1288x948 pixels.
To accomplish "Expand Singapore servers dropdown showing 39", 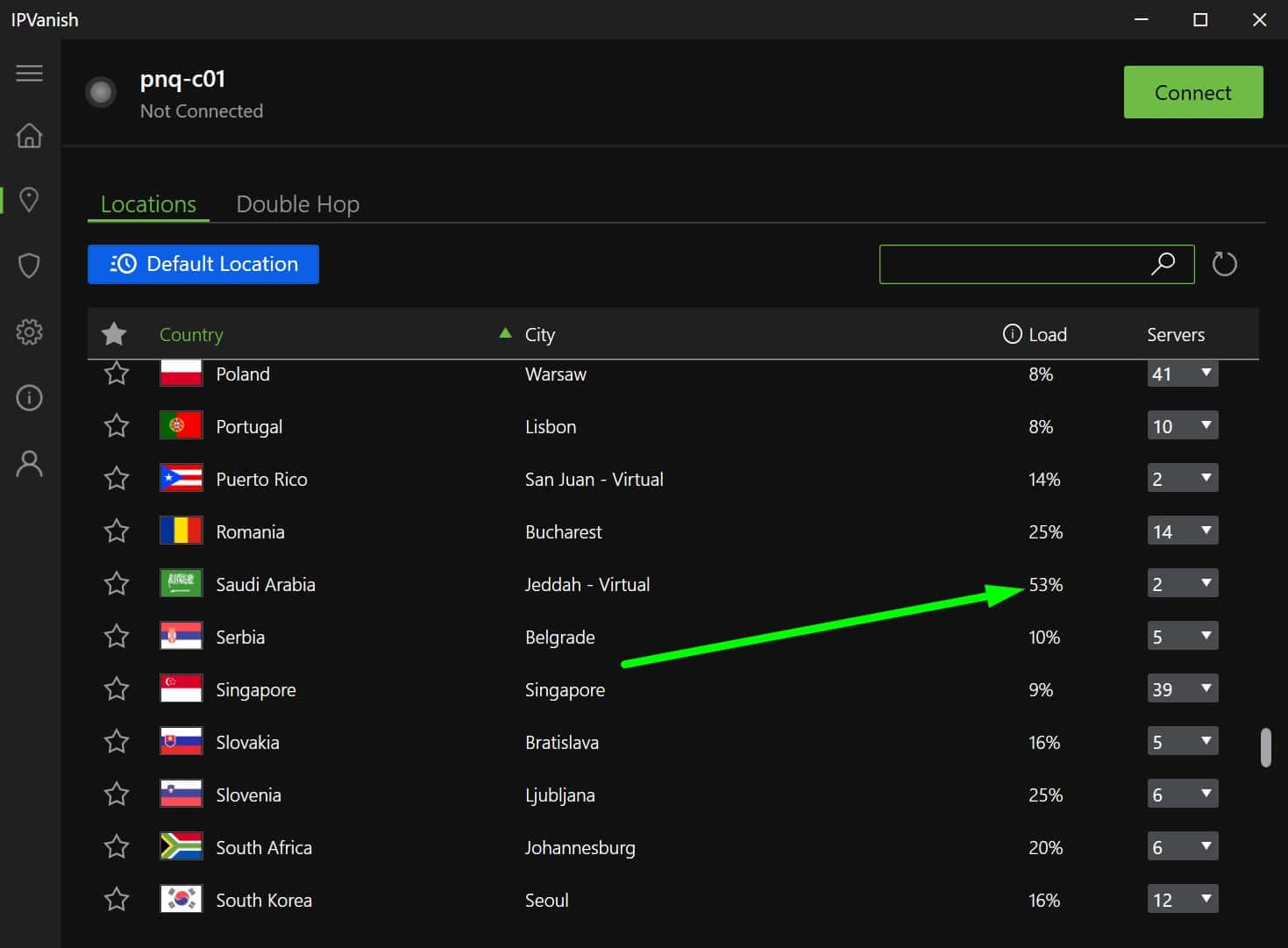I will coord(1183,689).
